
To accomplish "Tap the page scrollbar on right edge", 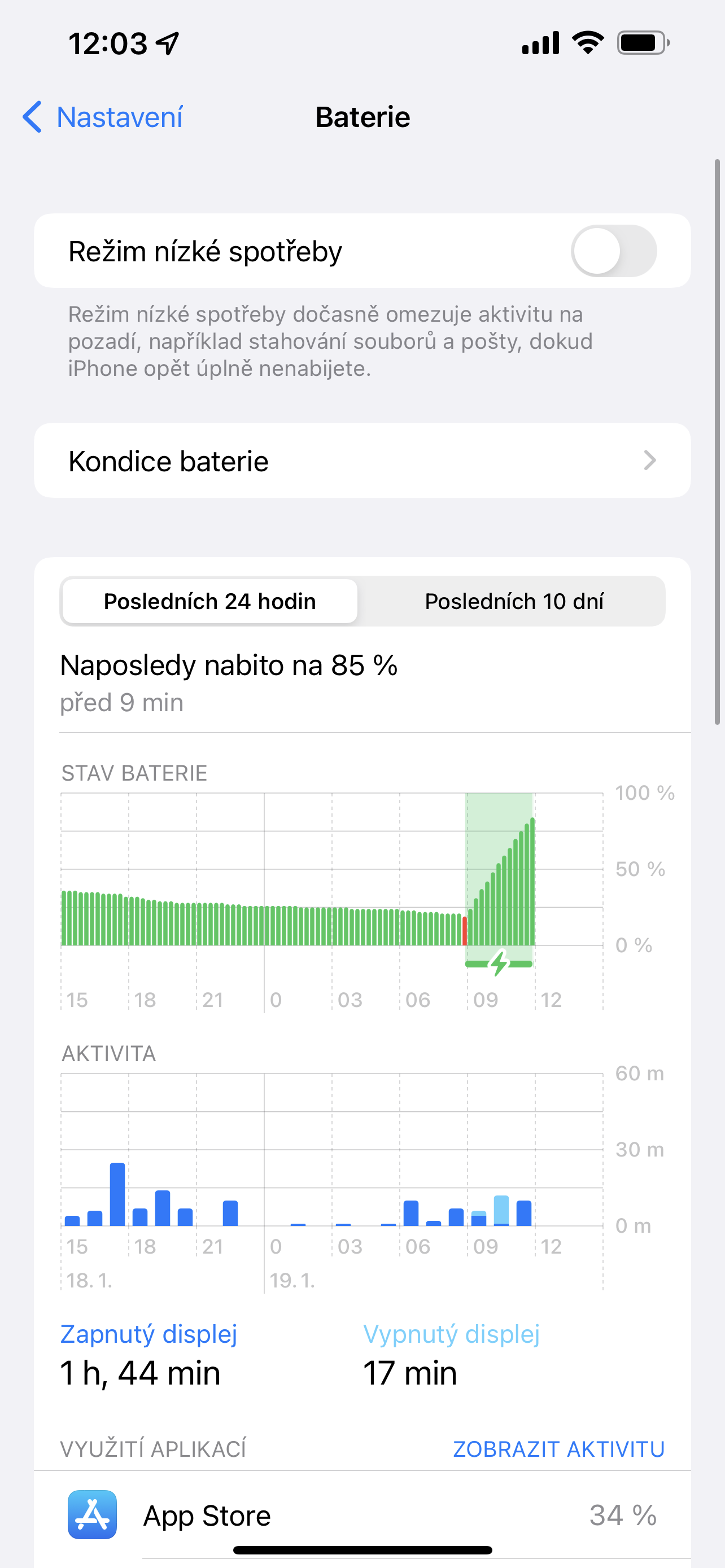I will [x=718, y=441].
